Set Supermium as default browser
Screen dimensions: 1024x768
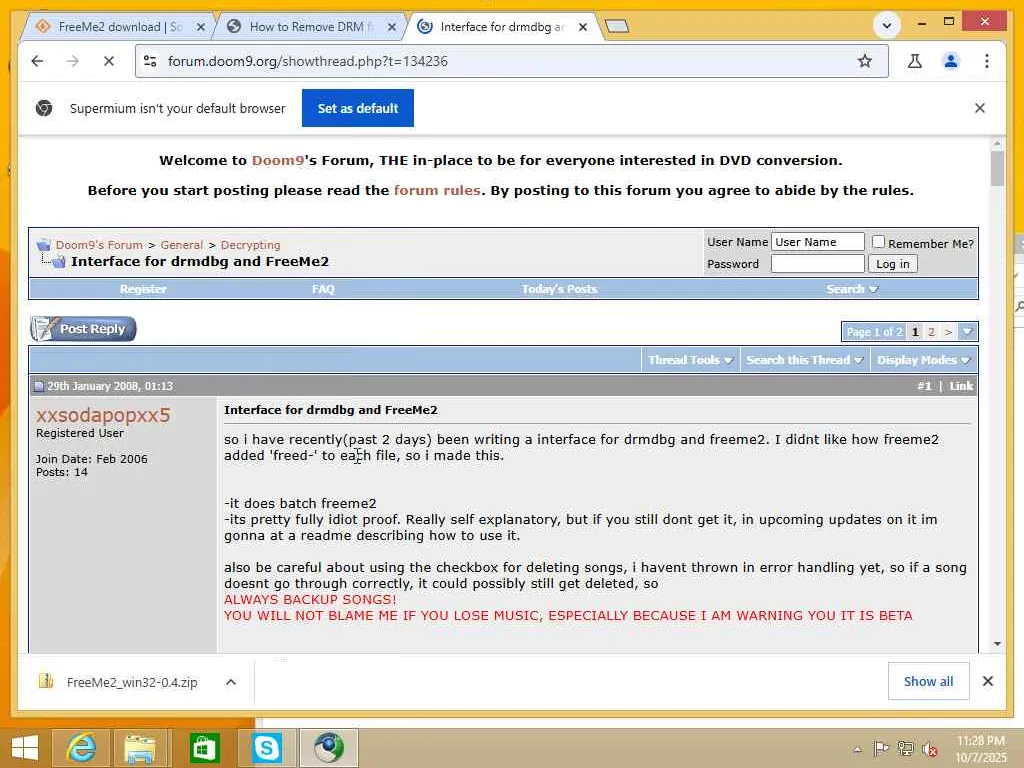click(358, 108)
